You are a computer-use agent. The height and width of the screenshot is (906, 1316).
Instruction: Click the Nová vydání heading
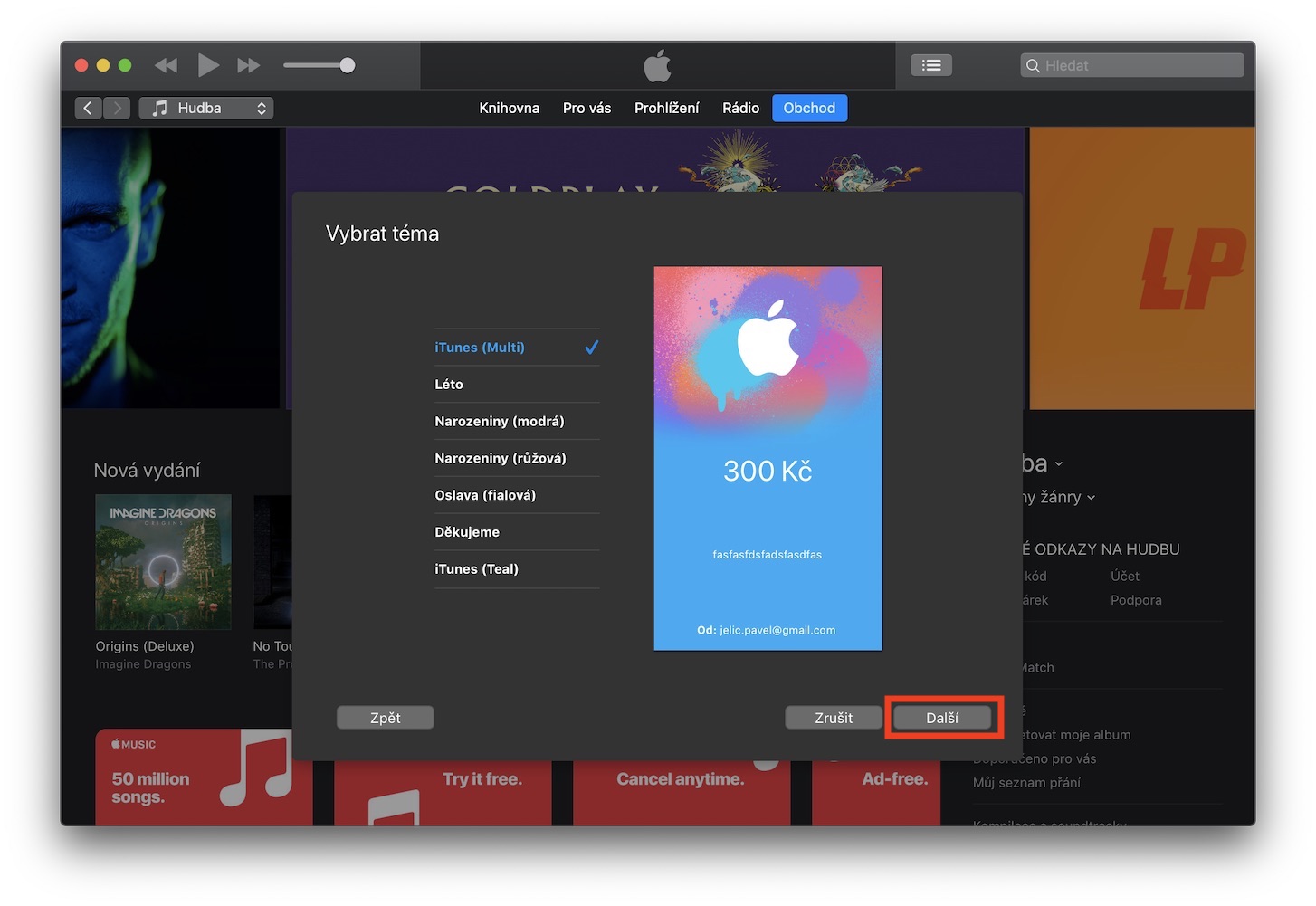coord(147,471)
